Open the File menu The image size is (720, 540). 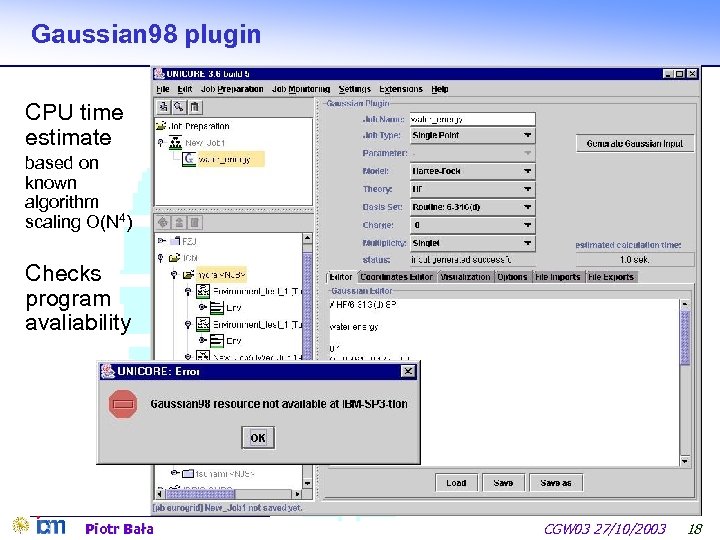[x=163, y=89]
